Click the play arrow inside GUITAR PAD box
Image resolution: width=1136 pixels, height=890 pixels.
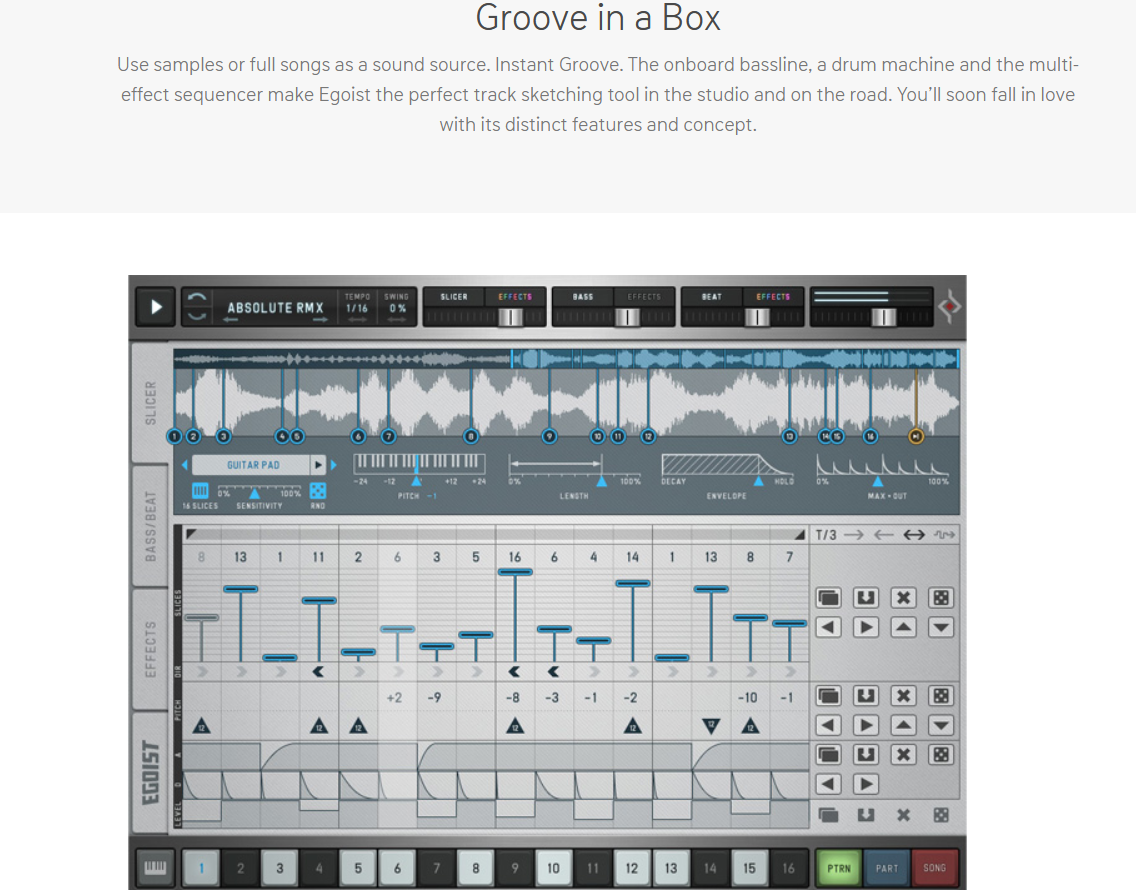click(x=318, y=465)
